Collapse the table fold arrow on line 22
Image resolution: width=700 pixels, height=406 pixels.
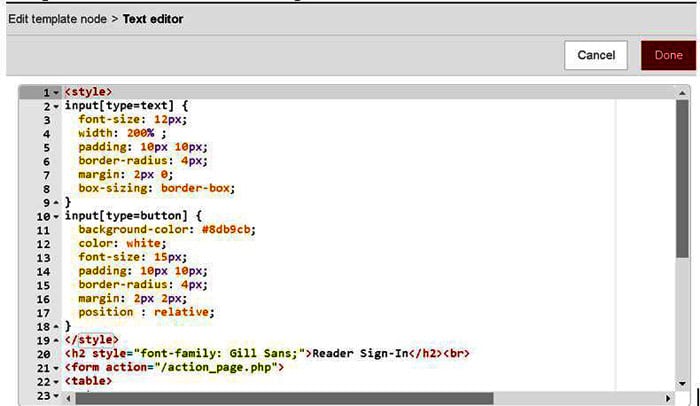tap(56, 382)
